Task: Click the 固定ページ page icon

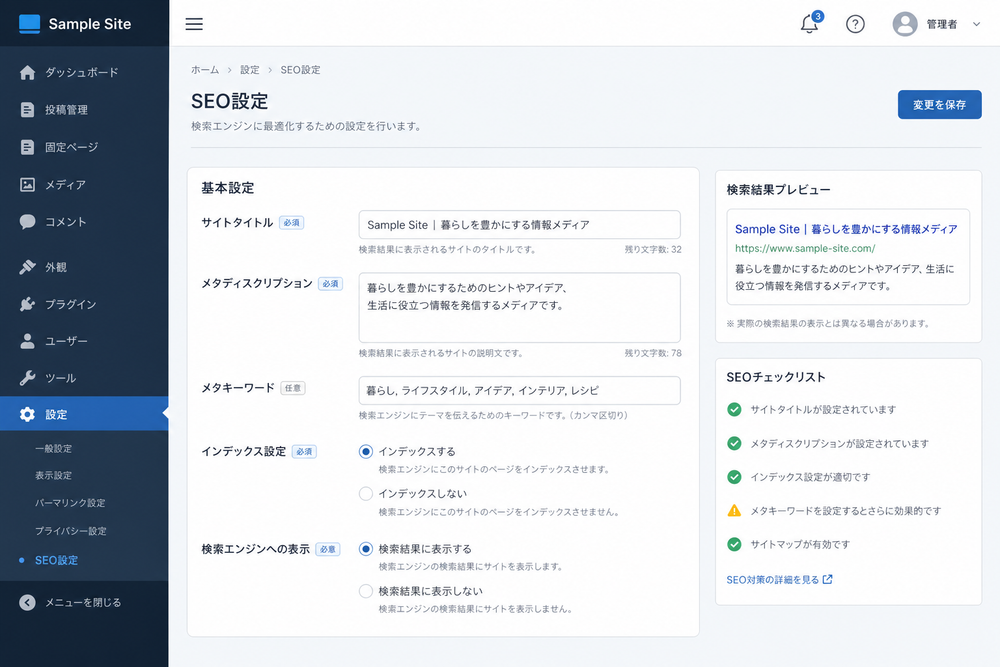Action: (27, 147)
